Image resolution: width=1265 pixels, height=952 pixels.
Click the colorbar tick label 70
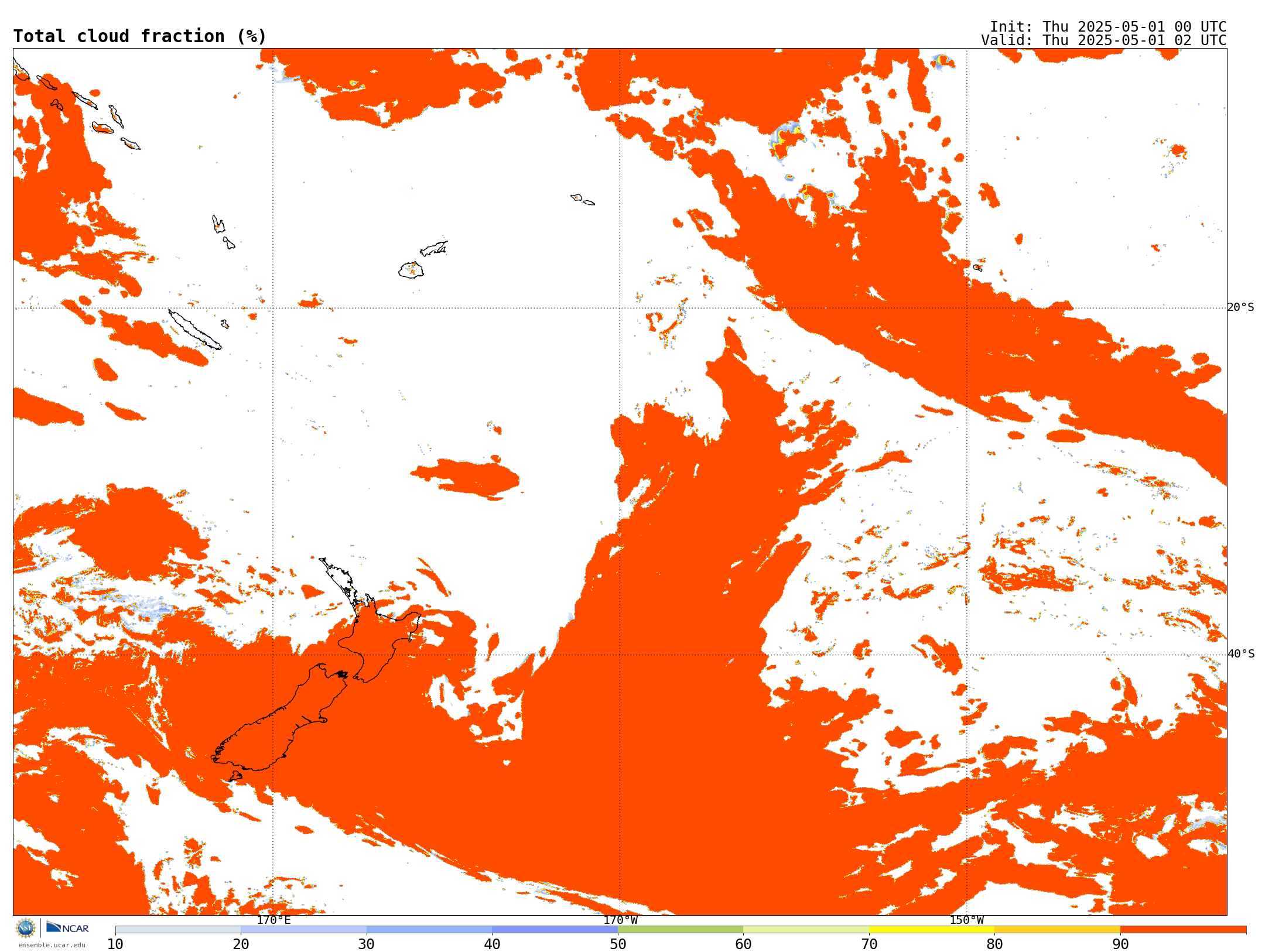point(869,944)
